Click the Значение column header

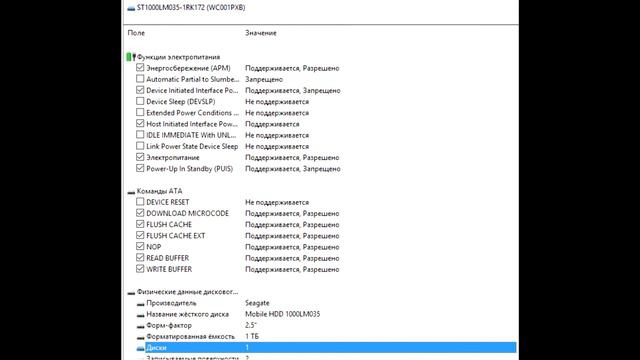260,33
